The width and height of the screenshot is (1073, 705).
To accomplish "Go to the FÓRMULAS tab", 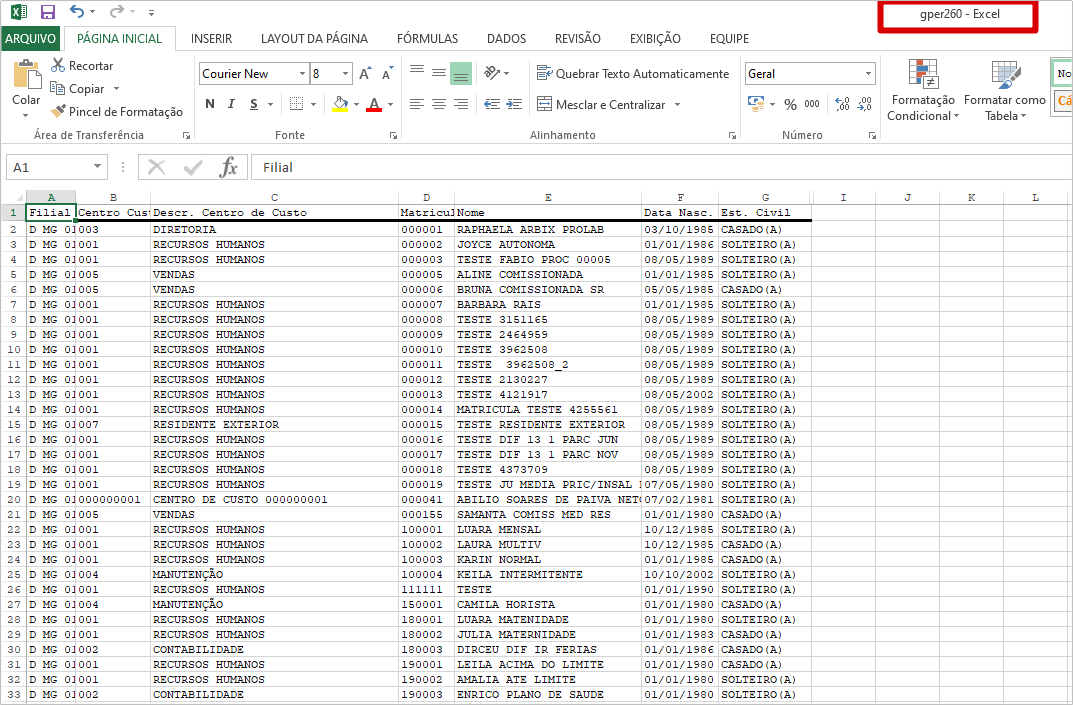I will [x=428, y=38].
